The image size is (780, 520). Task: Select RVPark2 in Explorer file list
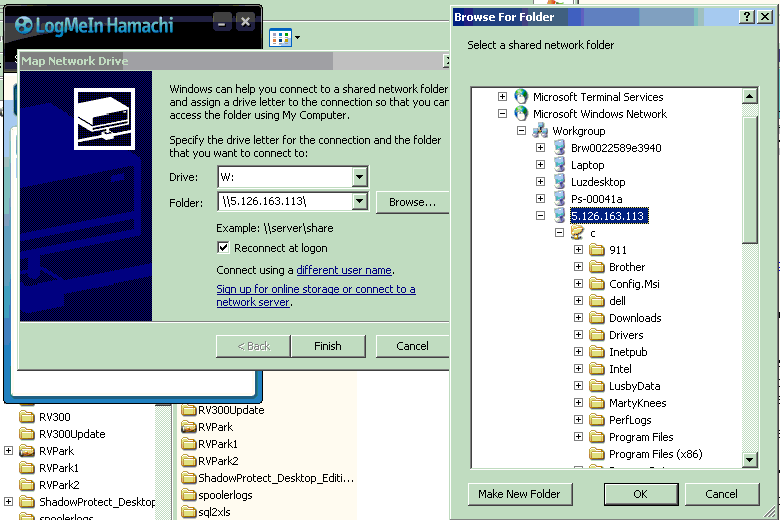218,461
